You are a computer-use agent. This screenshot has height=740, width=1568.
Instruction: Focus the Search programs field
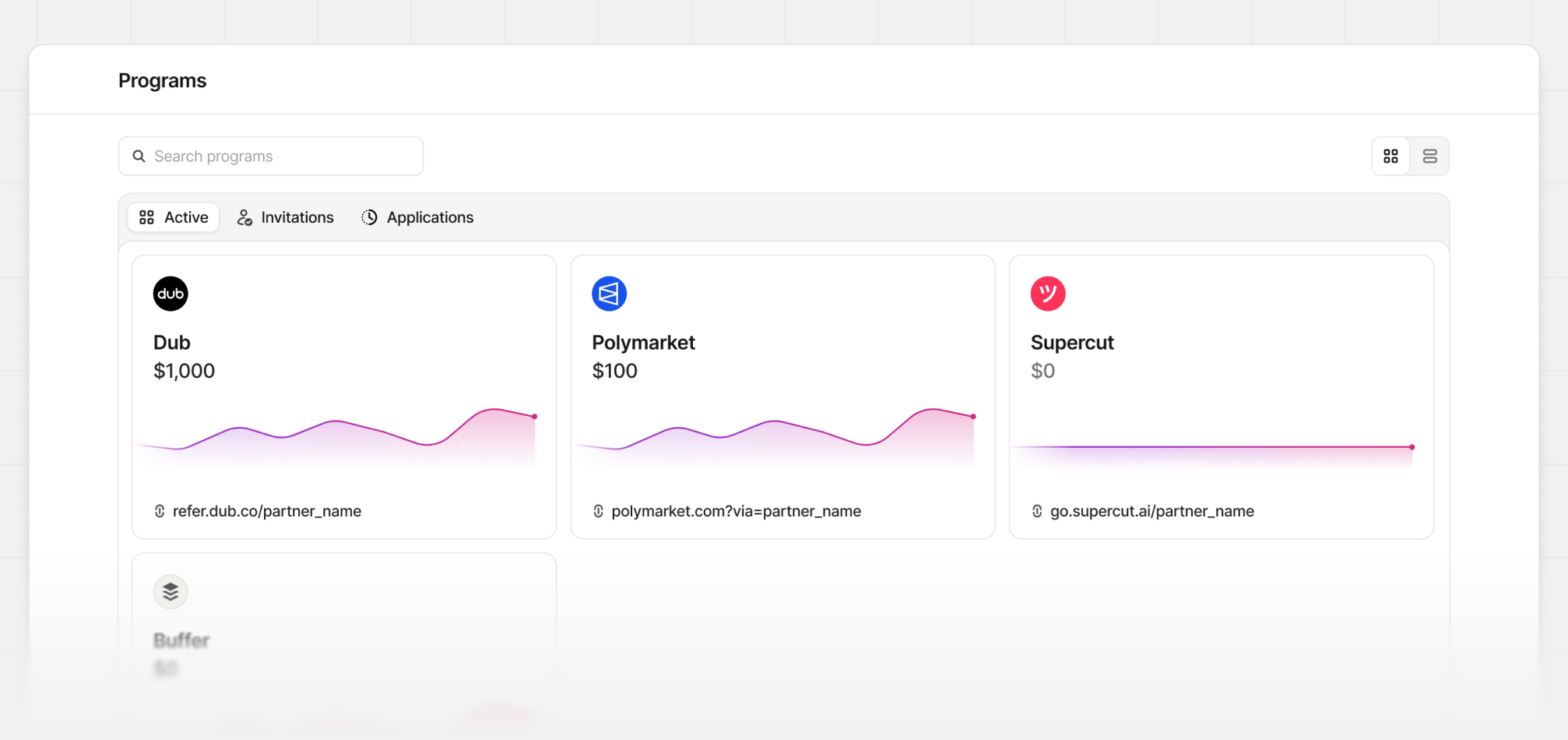coord(271,156)
